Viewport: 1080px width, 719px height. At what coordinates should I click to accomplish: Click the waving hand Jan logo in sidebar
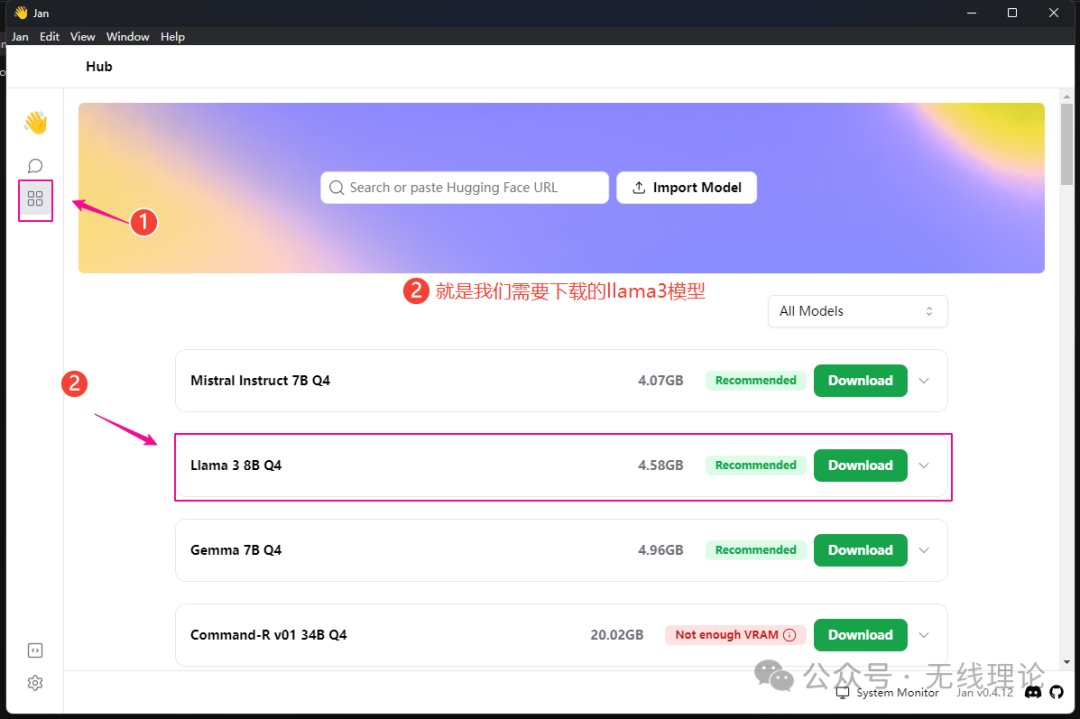[x=35, y=123]
